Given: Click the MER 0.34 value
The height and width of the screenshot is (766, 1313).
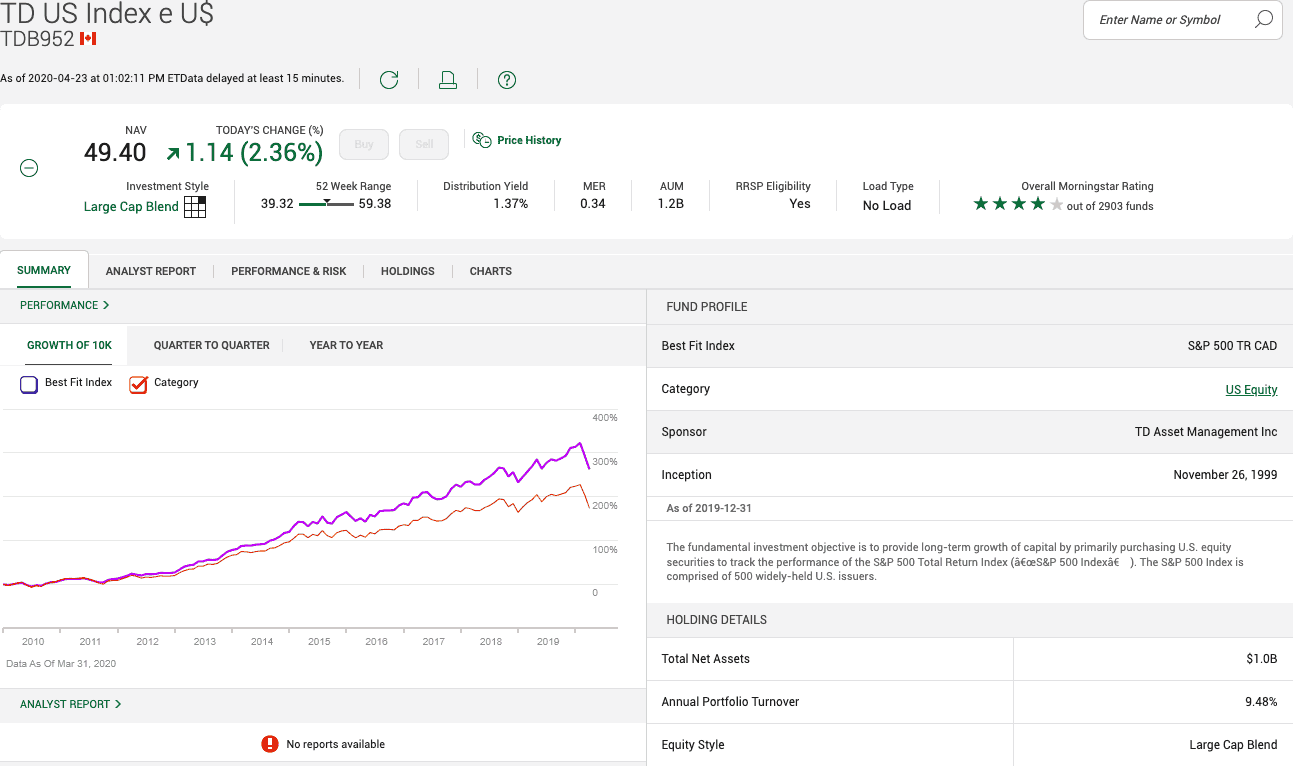Looking at the screenshot, I should coord(593,204).
